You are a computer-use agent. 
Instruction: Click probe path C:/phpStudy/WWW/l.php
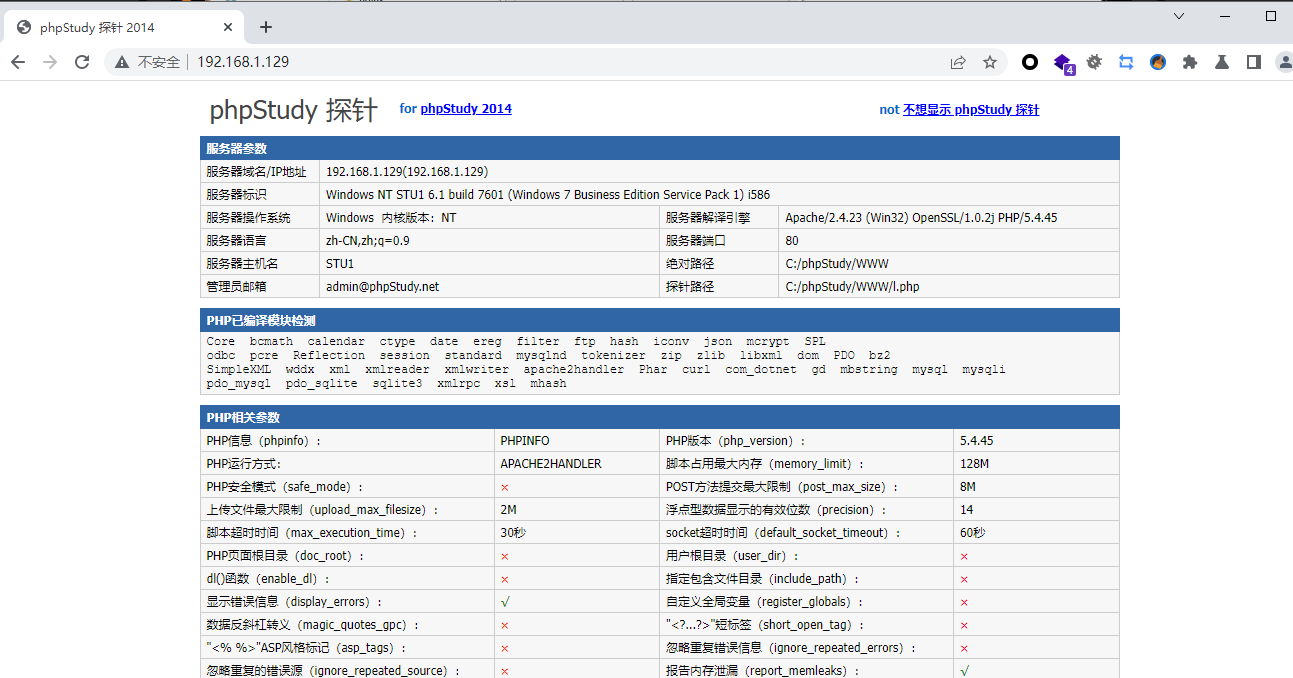(852, 287)
